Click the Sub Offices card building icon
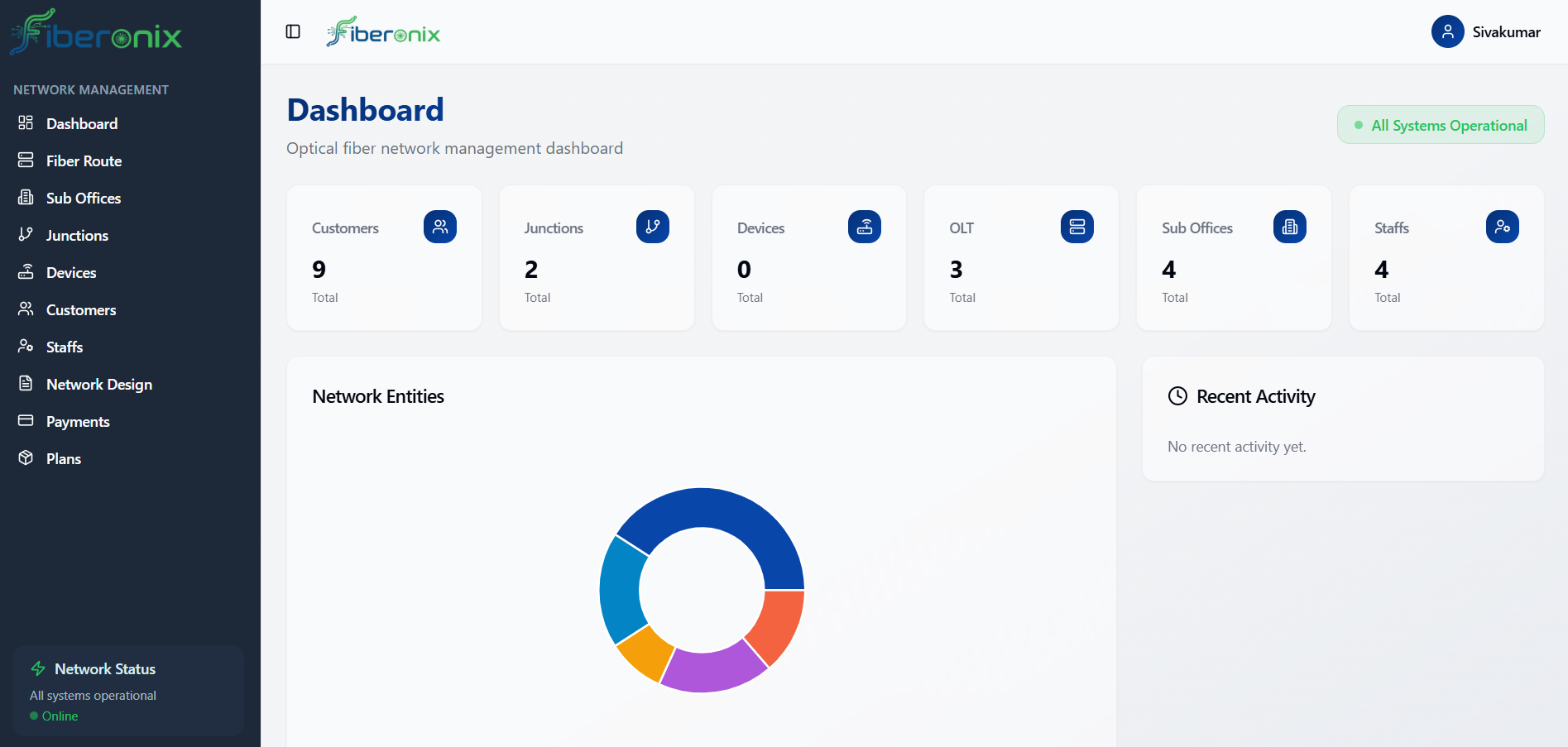Screen dimensions: 1568x747 pos(1289,227)
